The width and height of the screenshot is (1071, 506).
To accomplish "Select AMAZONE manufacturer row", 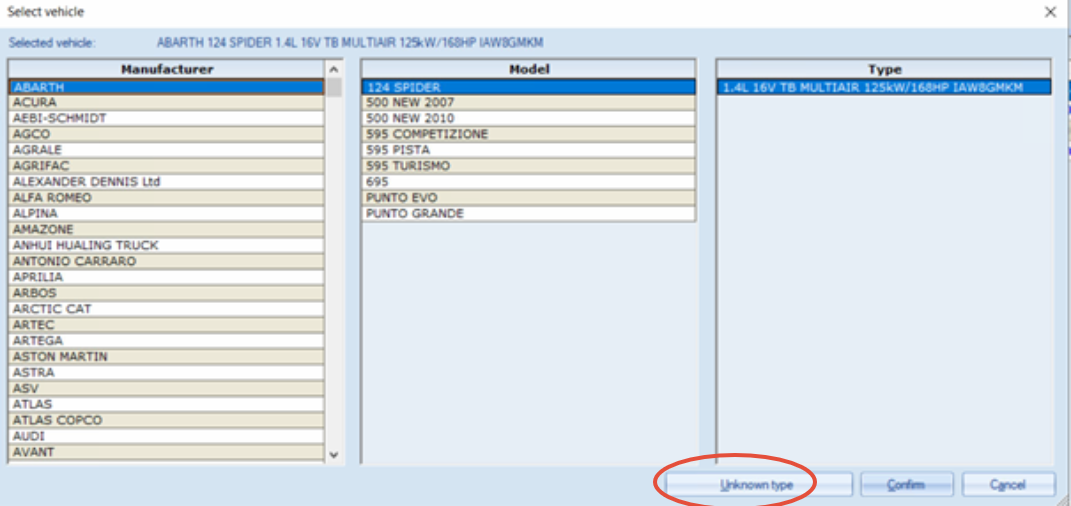I will [167, 229].
